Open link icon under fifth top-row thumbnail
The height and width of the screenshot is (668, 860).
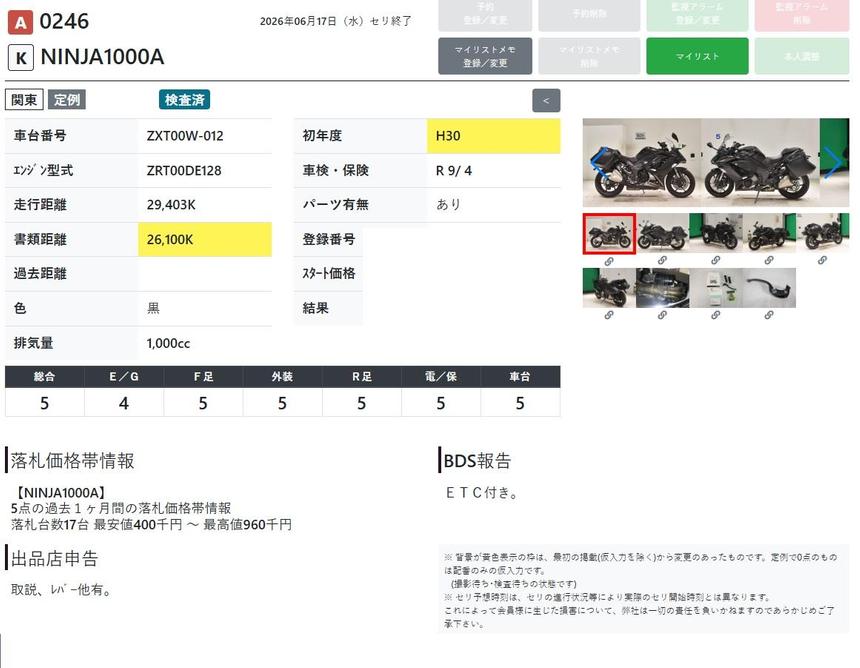(822, 260)
